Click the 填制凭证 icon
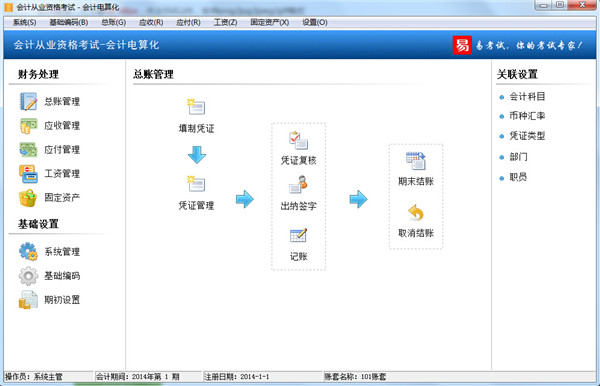The width and height of the screenshot is (600, 386). pyautogui.click(x=196, y=107)
